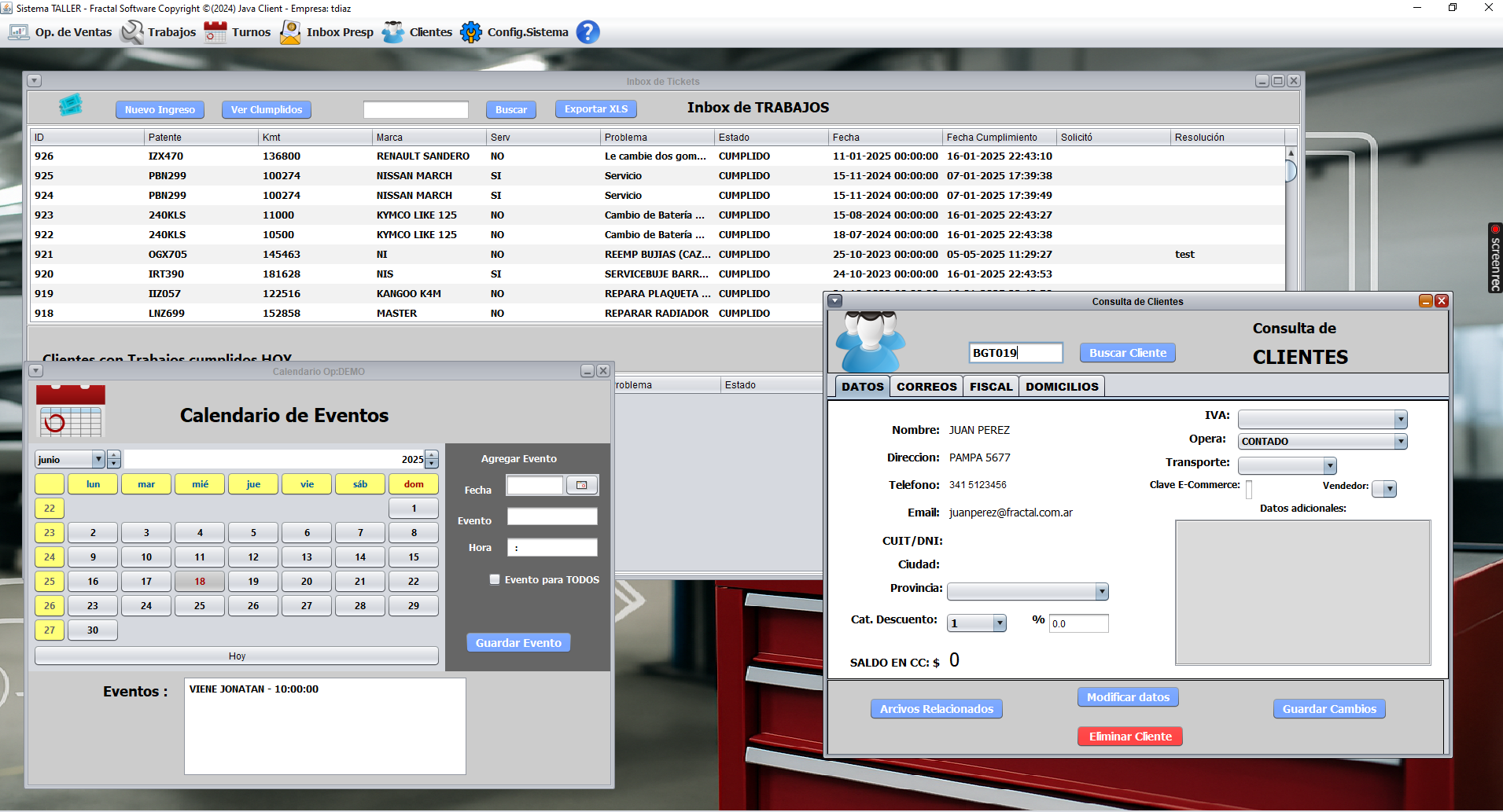1503x812 pixels.
Task: Click the ticket icon in Inbox de Trabajos
Action: [71, 105]
